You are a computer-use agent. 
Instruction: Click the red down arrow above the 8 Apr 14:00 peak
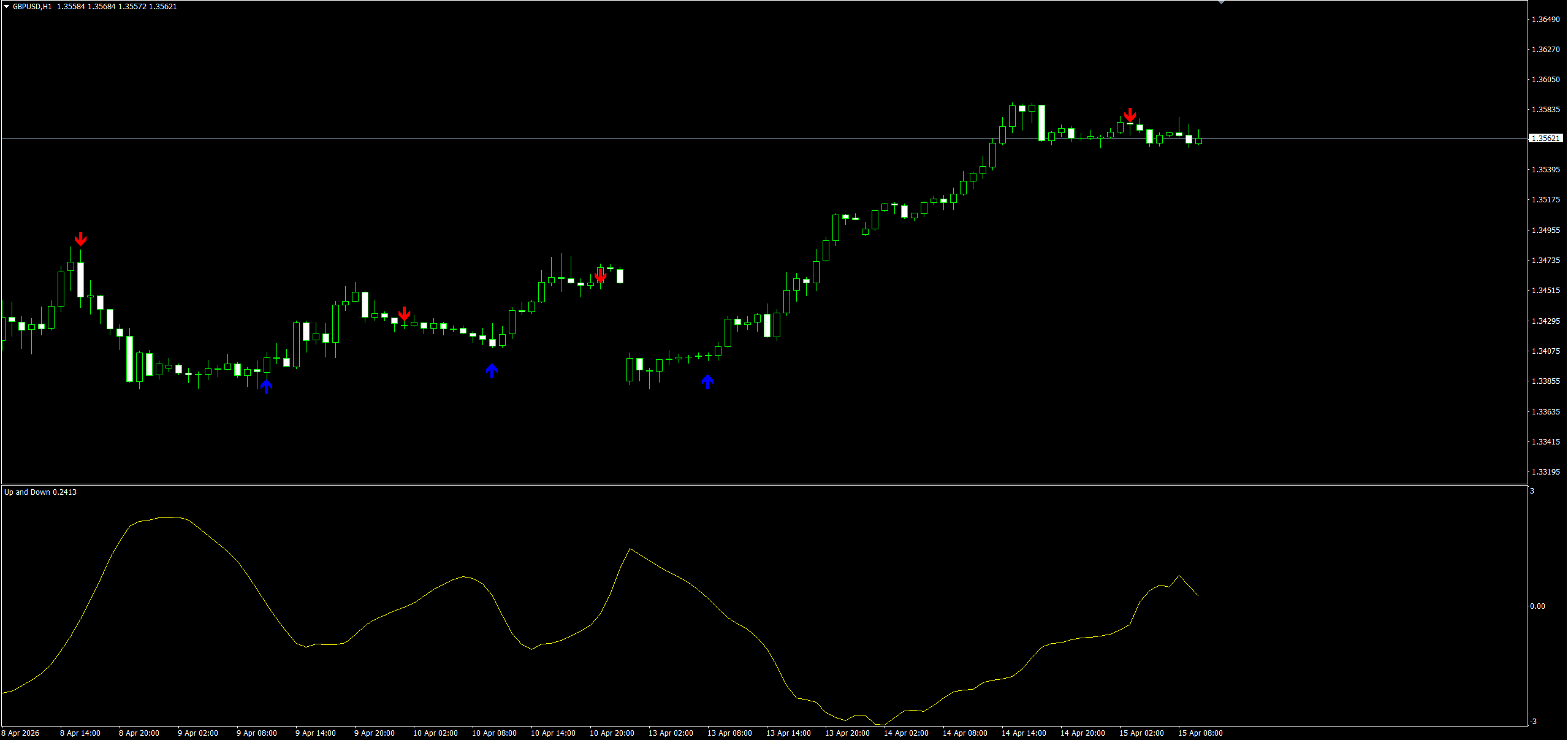point(80,239)
